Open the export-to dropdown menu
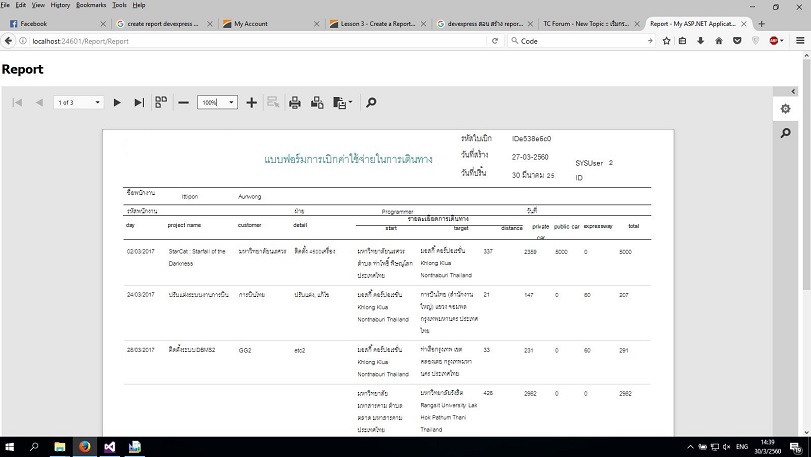Viewport: 811px width, 457px height. click(x=342, y=102)
